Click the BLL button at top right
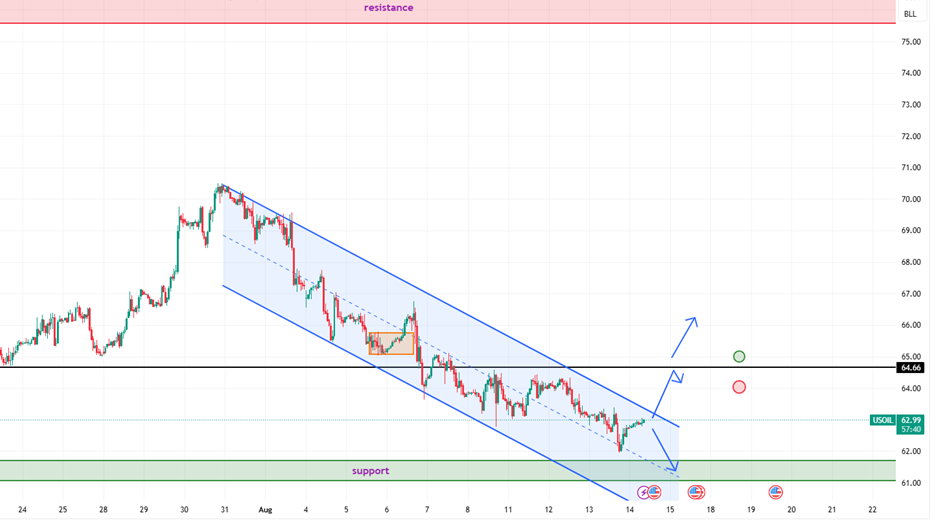 (910, 14)
